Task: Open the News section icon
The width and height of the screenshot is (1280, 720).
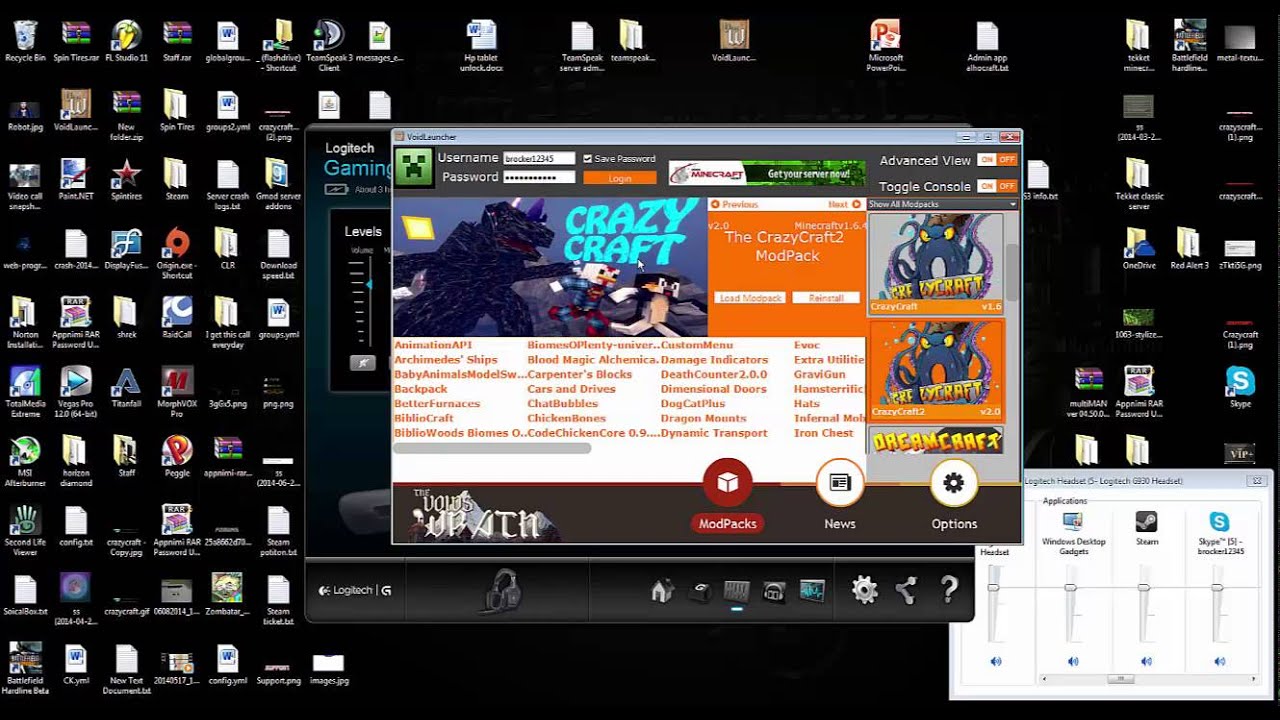Action: 840,484
